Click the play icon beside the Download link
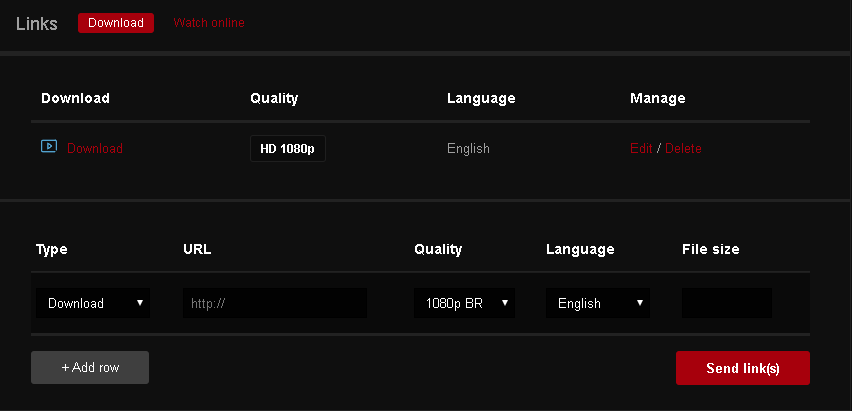 pyautogui.click(x=48, y=146)
